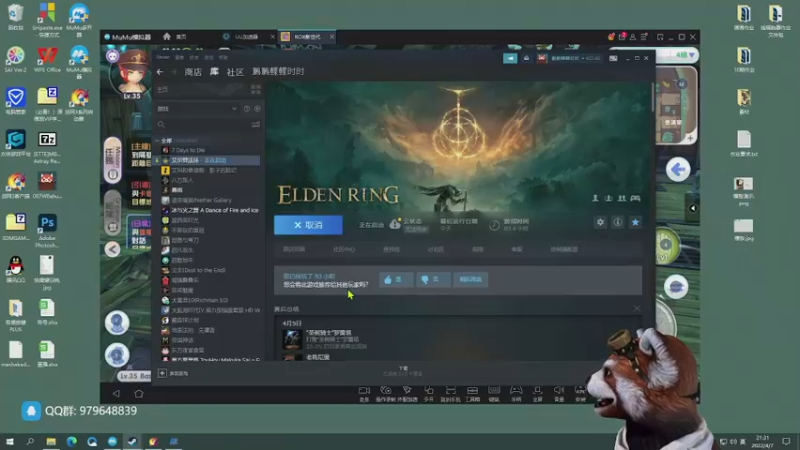Click the blue 取消 cancel button
This screenshot has height=450, width=800.
308,225
